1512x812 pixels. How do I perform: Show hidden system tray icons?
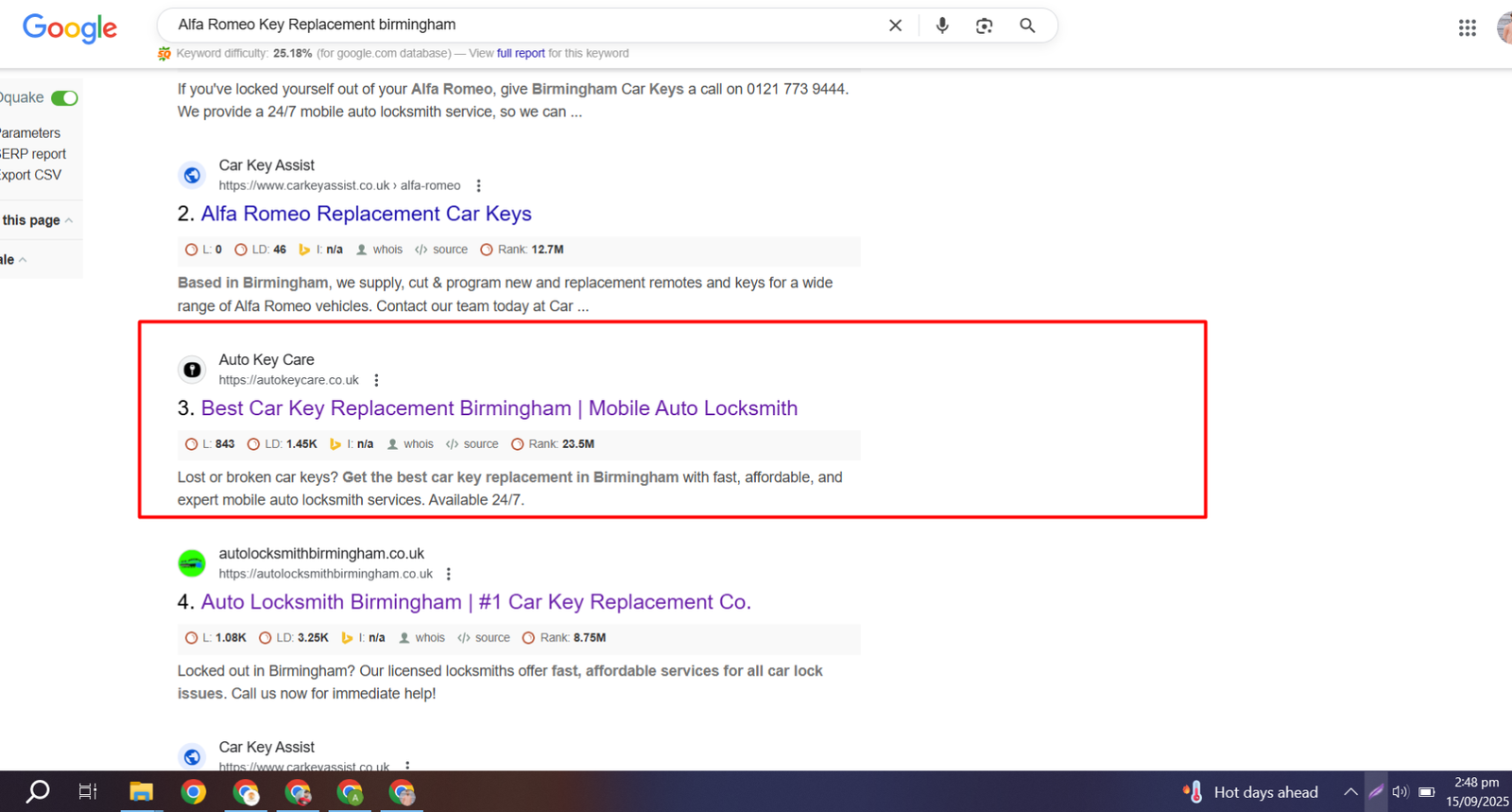coord(1350,792)
